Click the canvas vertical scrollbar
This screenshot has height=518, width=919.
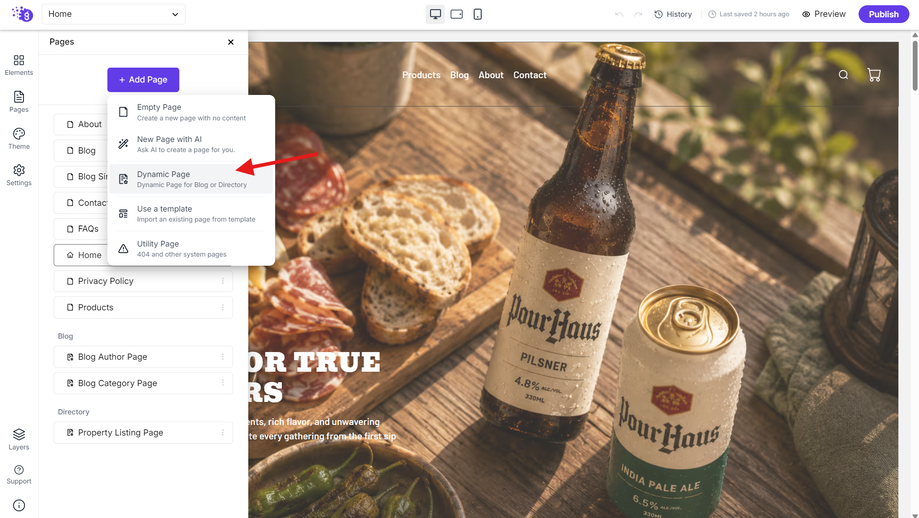click(914, 64)
